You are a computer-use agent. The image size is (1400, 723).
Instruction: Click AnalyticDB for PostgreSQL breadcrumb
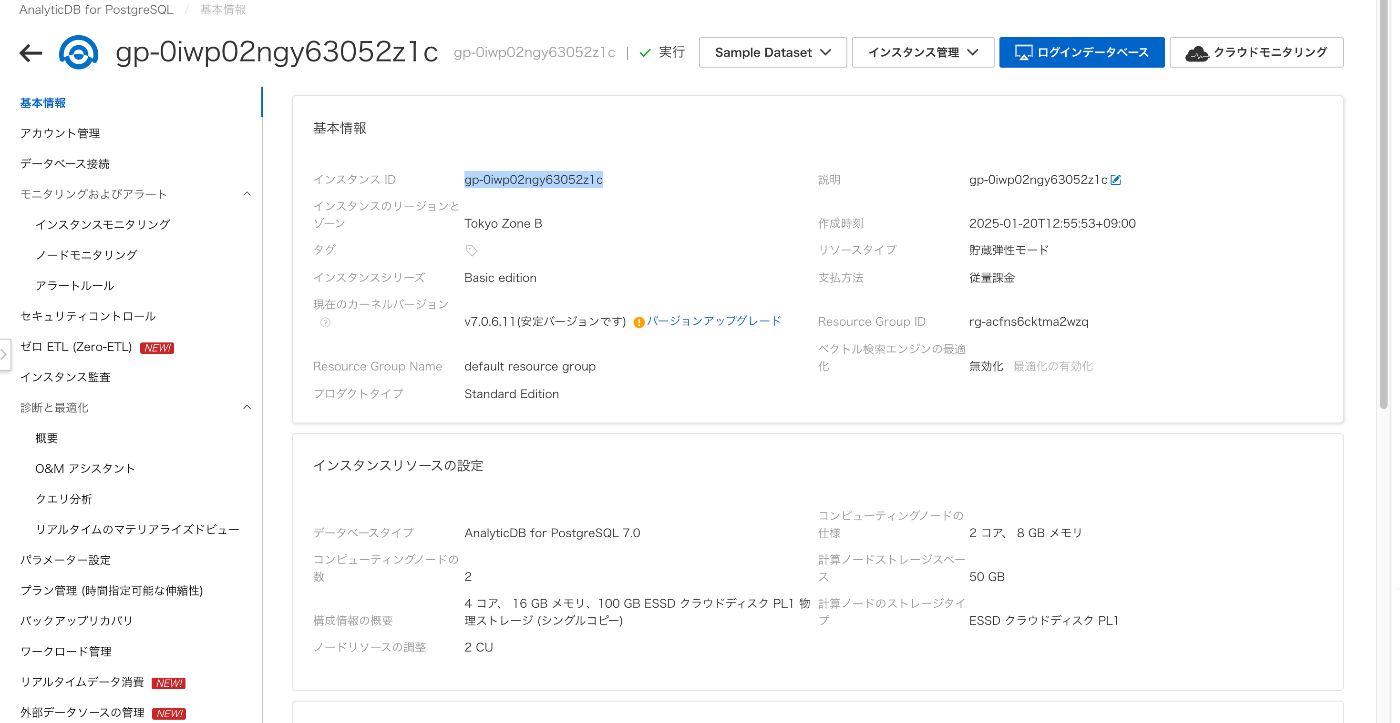click(96, 10)
